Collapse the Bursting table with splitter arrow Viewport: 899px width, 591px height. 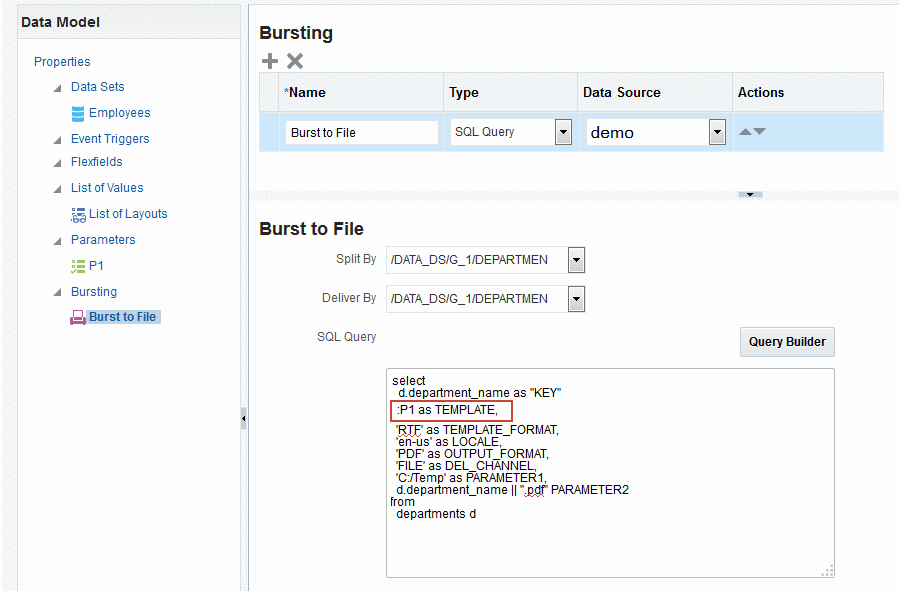[x=750, y=192]
